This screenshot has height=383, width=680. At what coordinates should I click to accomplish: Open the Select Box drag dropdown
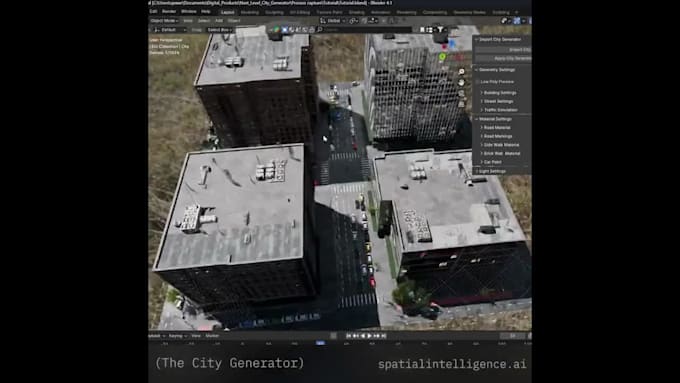point(220,30)
